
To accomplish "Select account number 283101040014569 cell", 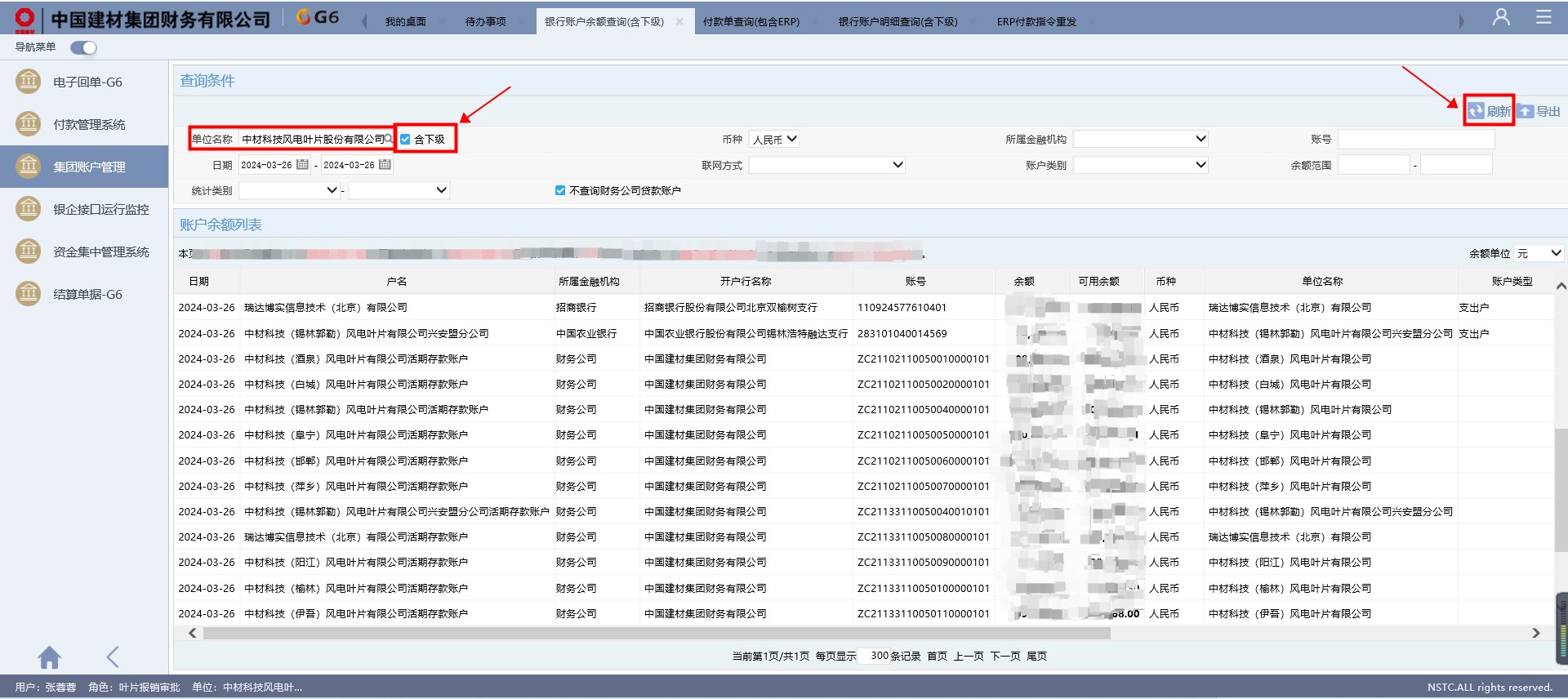I will [x=924, y=334].
